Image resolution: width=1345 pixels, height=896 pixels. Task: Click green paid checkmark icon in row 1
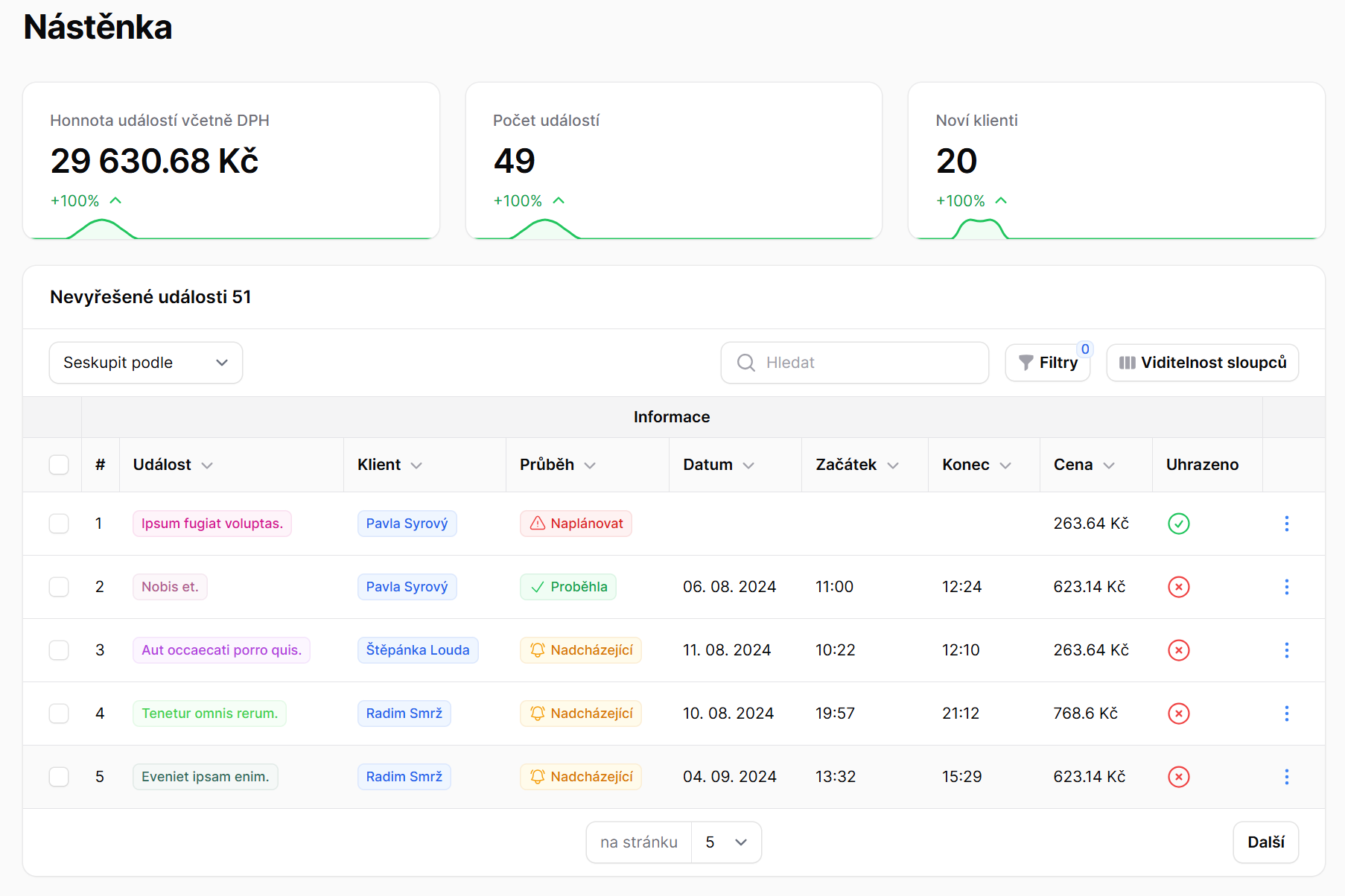click(1179, 524)
